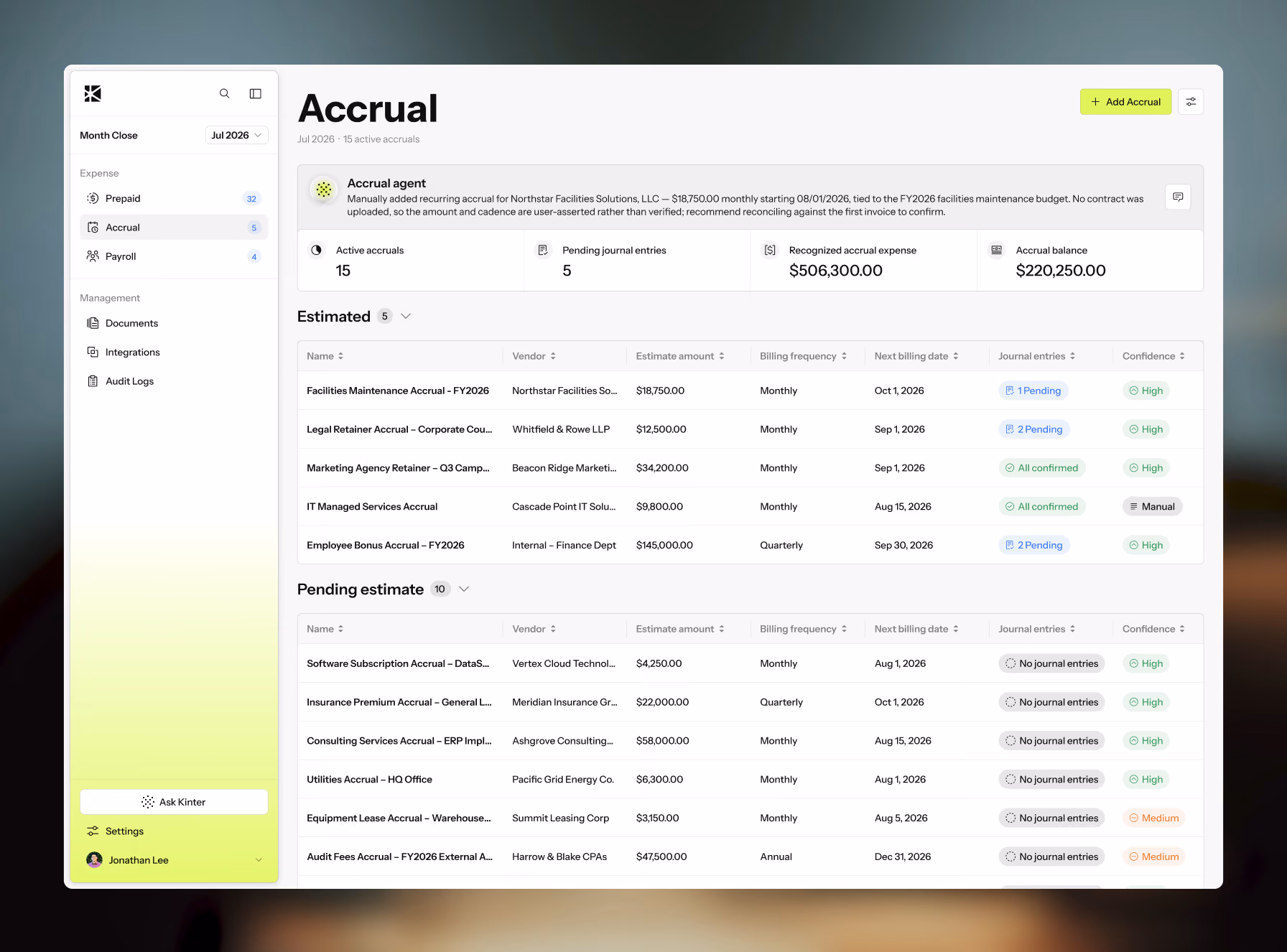Click the Payroll count badge 4

254,256
